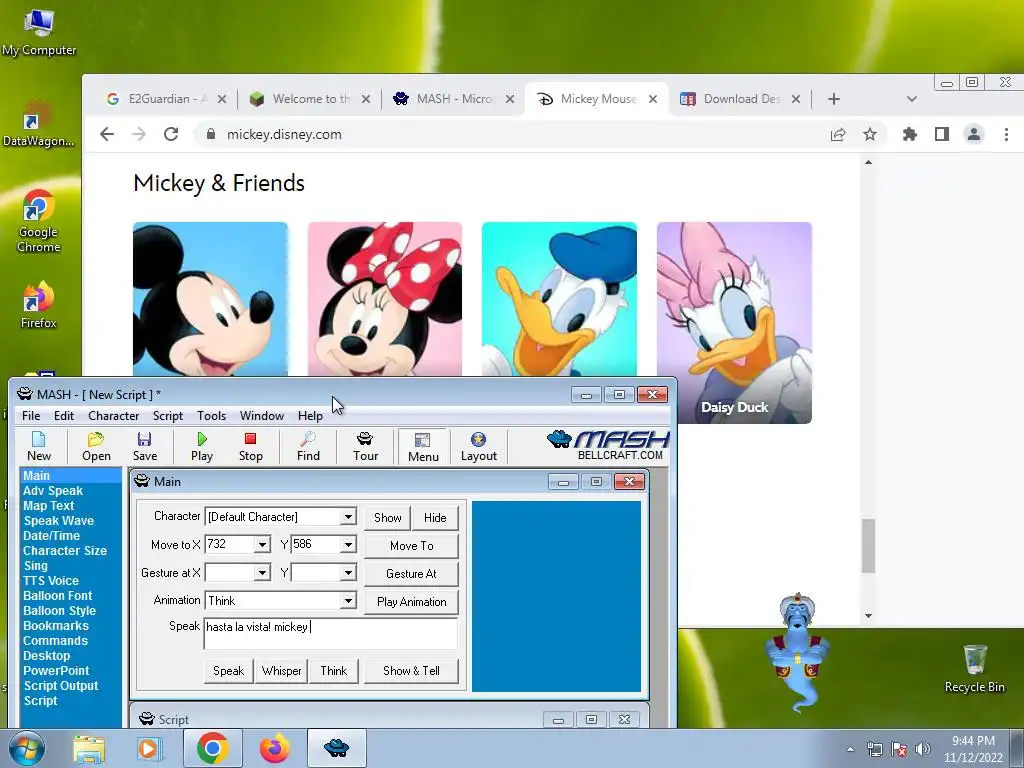Create a New script in MASH toolbar

tap(39, 446)
